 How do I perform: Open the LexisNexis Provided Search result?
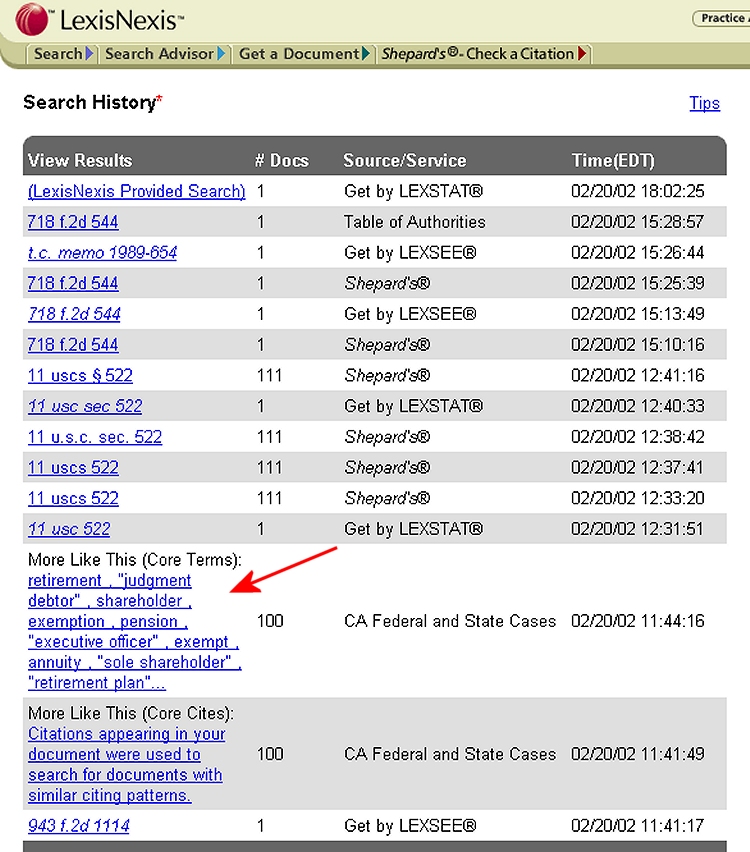pyautogui.click(x=136, y=191)
